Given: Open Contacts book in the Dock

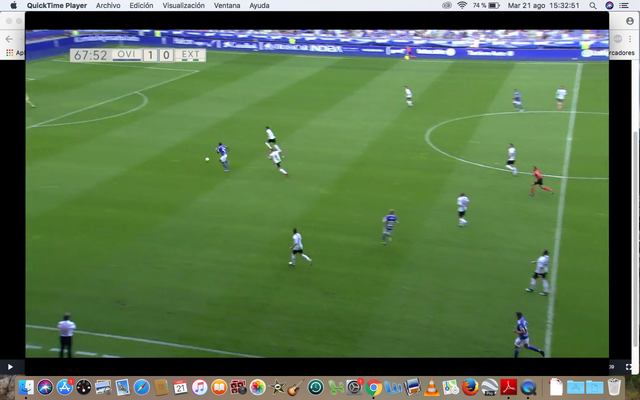Looking at the screenshot, I should click(161, 387).
